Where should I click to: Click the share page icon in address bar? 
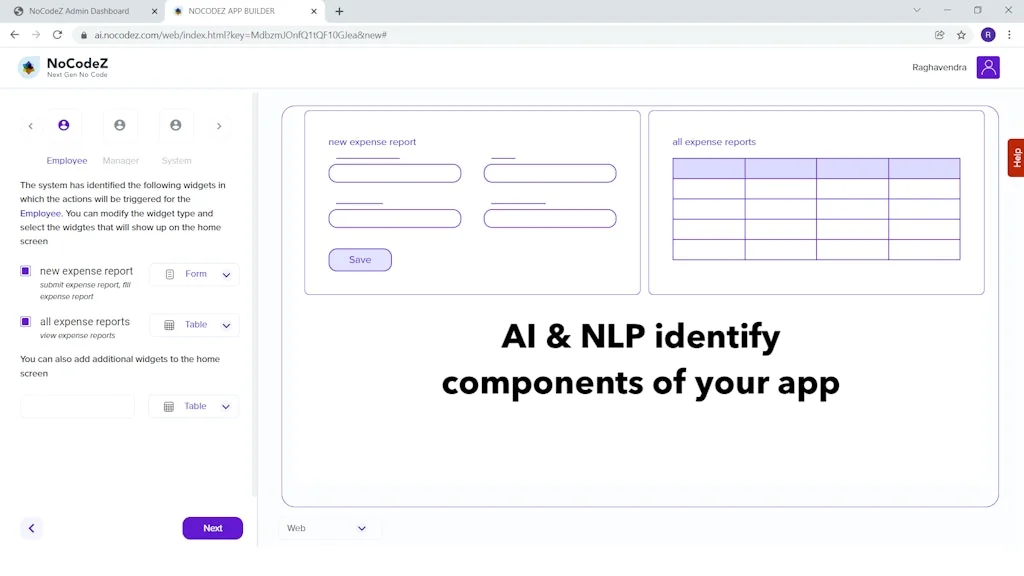pyautogui.click(x=940, y=35)
